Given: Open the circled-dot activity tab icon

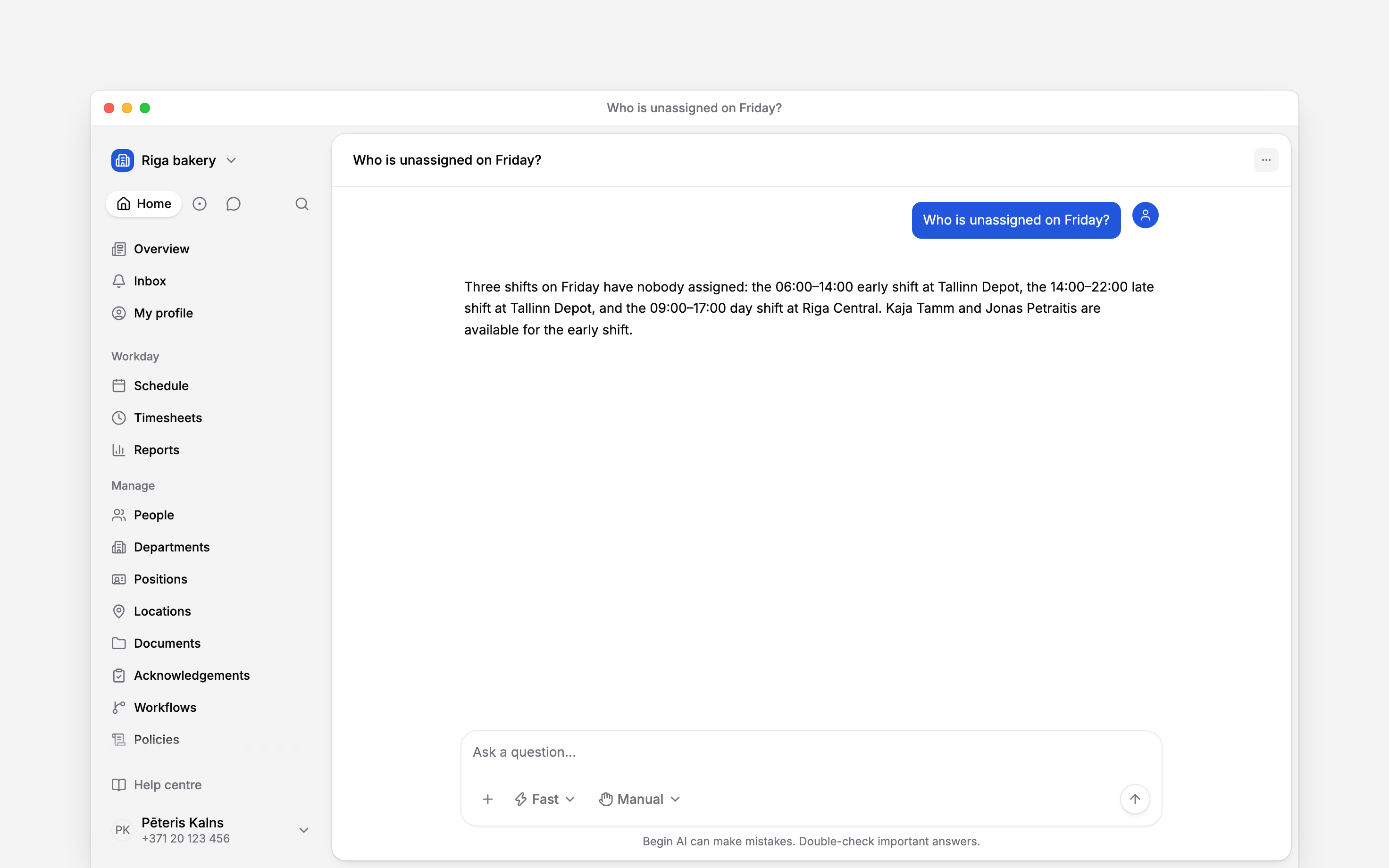Looking at the screenshot, I should click(199, 204).
